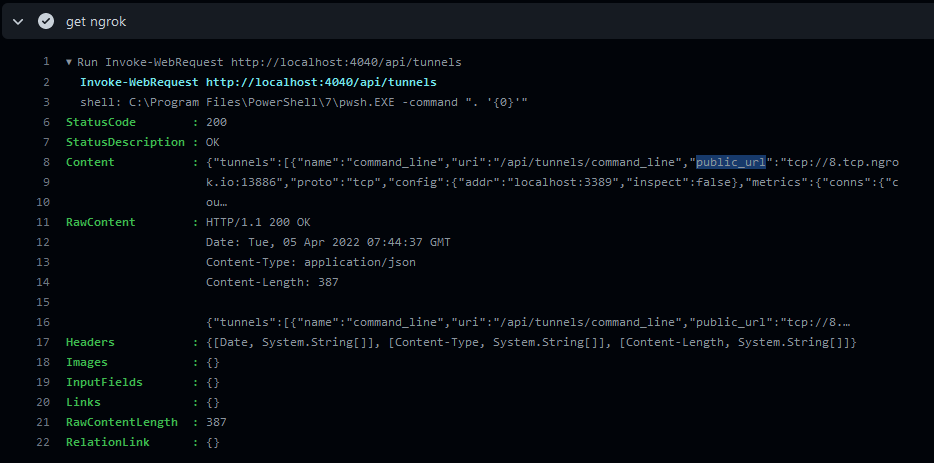Open the localhost:4040 URL on line 1

tap(334, 62)
